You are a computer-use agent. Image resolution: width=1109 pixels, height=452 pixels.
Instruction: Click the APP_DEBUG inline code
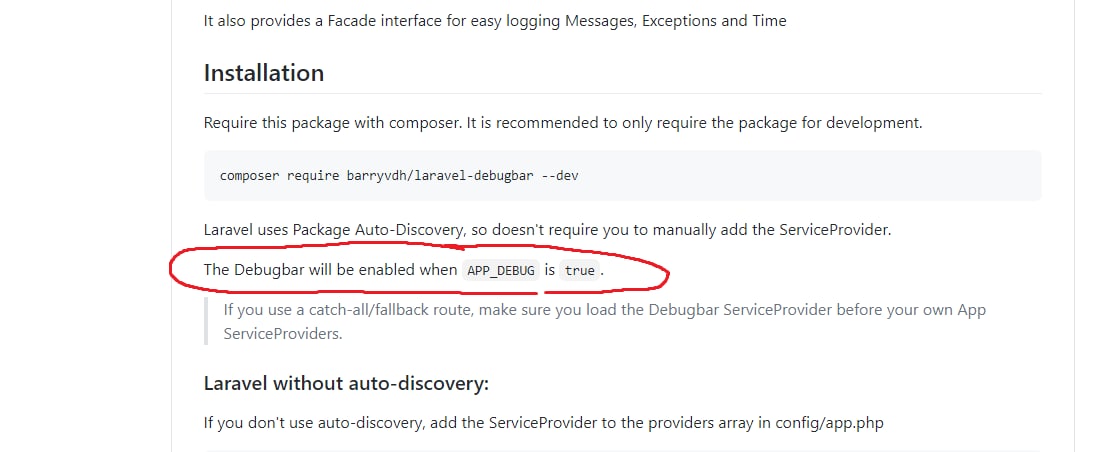tap(501, 271)
